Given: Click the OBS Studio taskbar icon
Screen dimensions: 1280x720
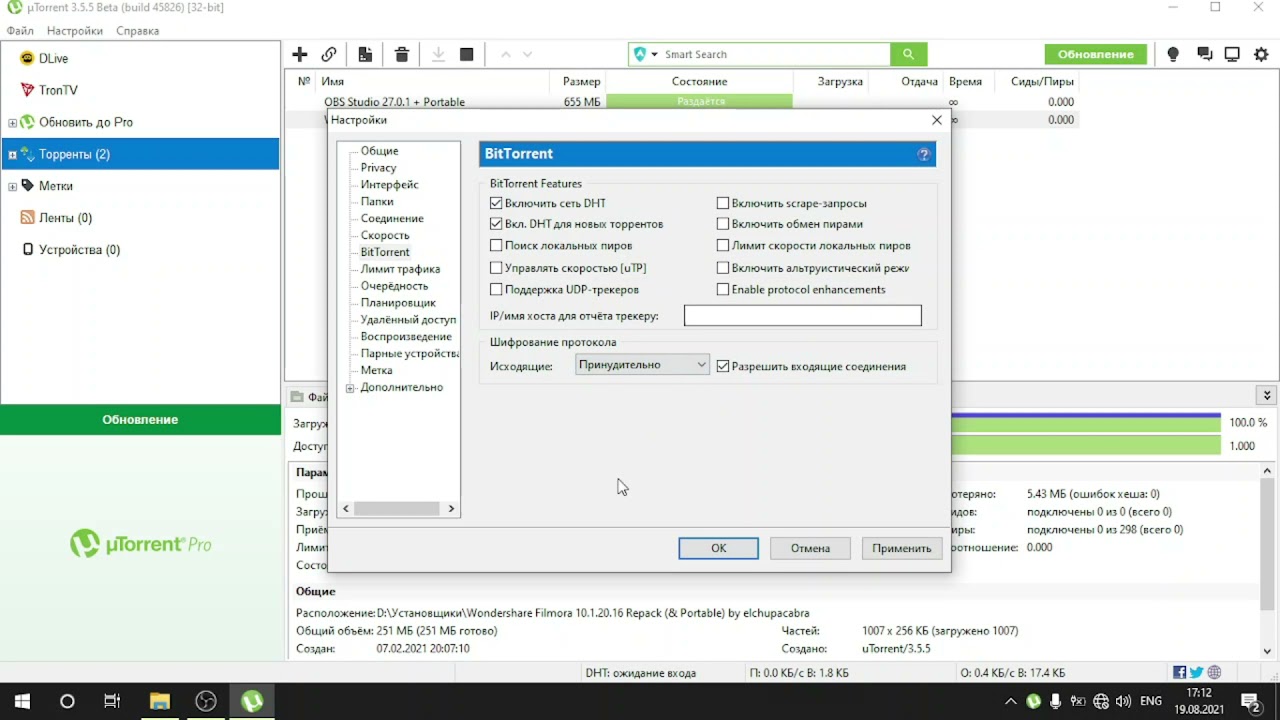Looking at the screenshot, I should (x=206, y=701).
